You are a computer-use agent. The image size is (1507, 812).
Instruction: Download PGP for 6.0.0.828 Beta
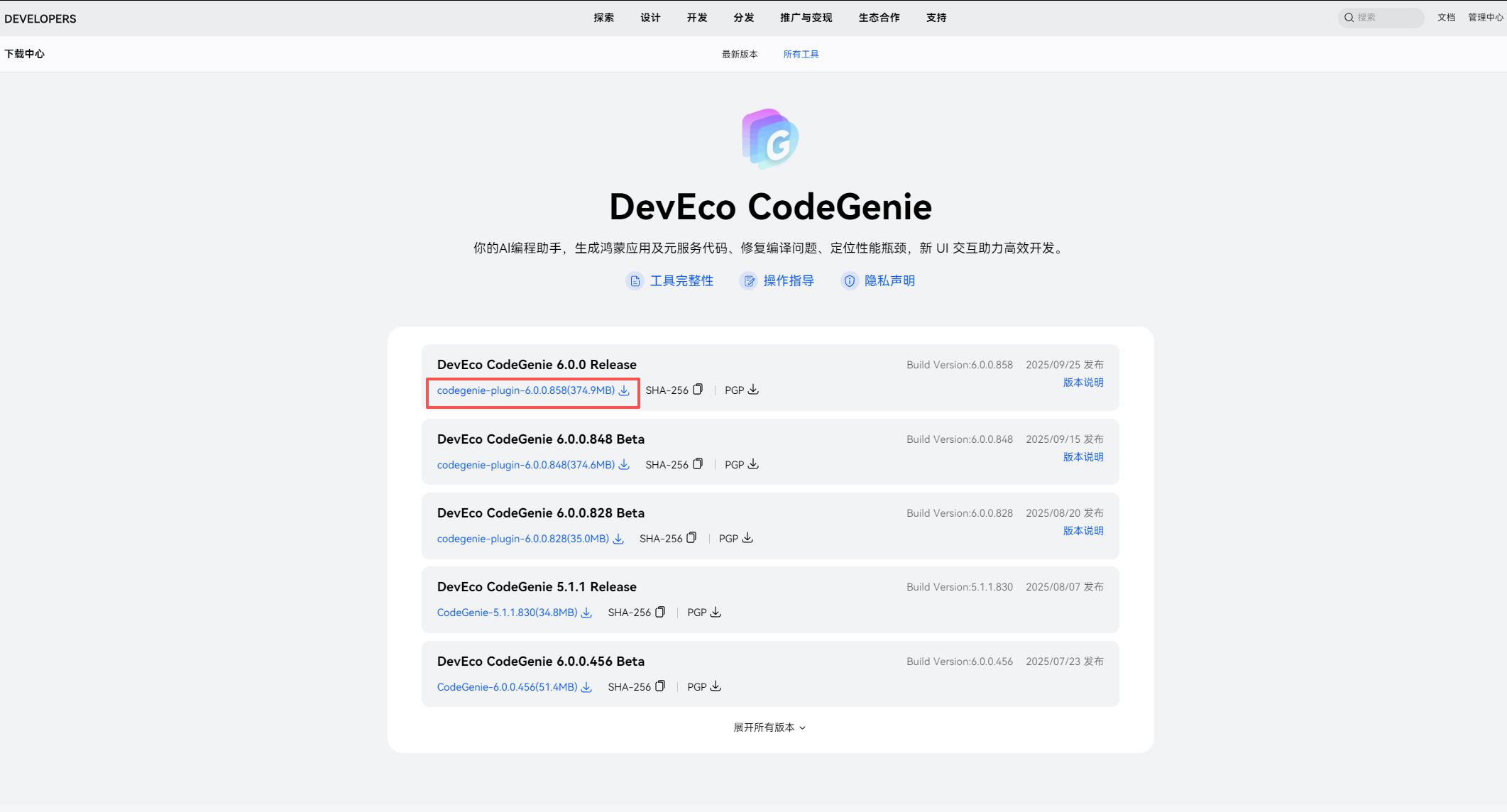coord(747,538)
